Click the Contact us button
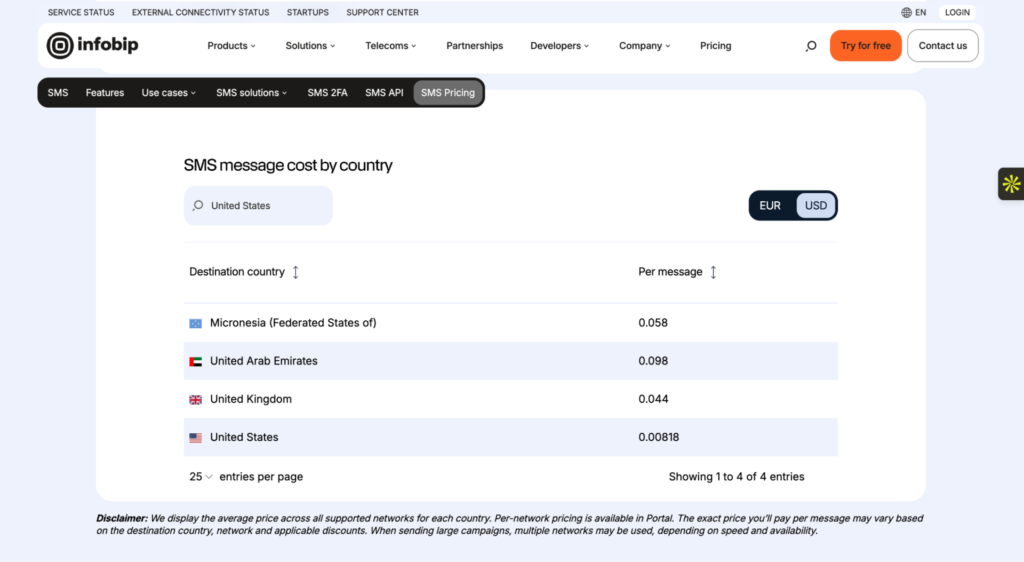The image size is (1024, 562). click(x=942, y=46)
